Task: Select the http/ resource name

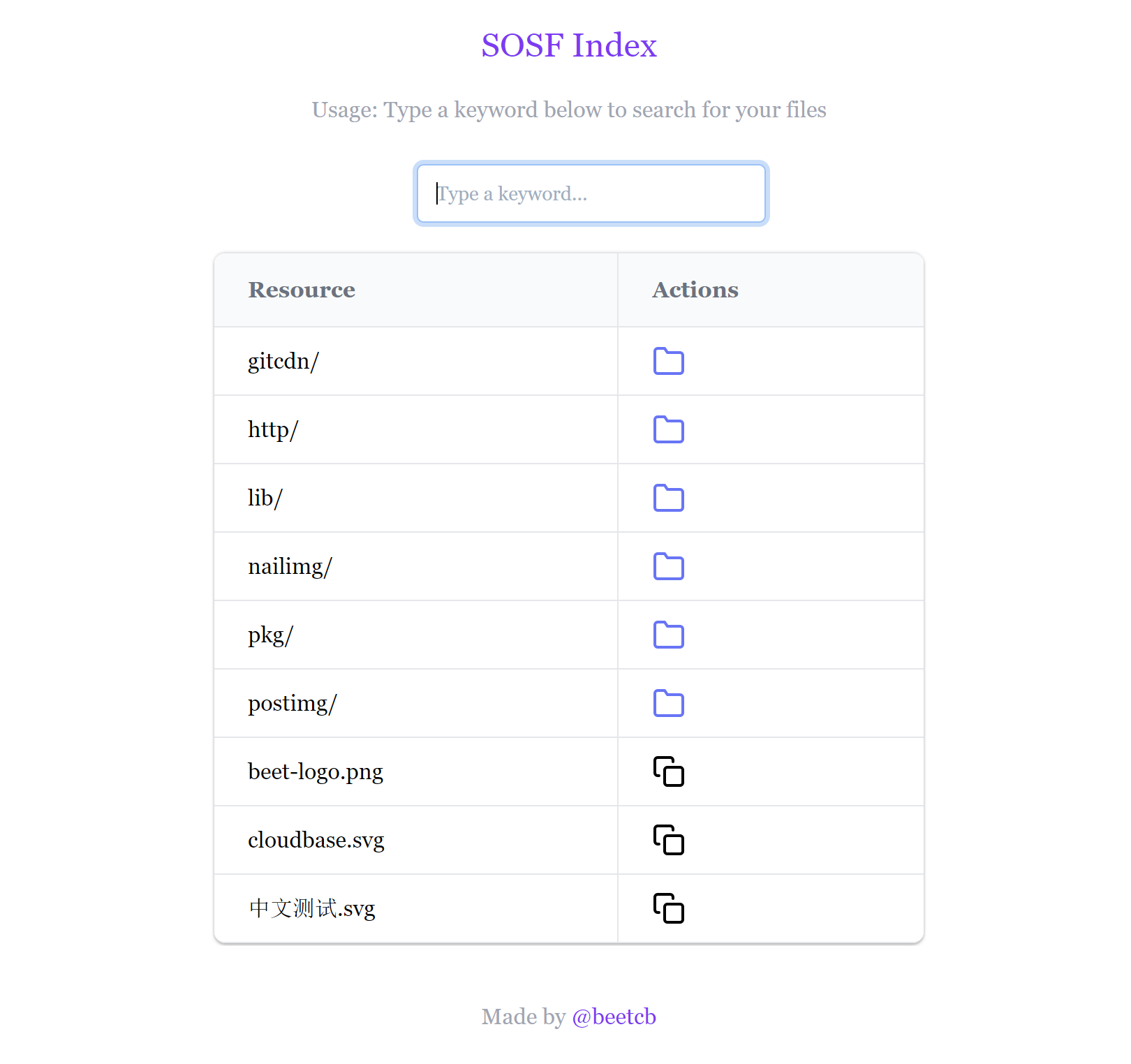Action: 273,429
